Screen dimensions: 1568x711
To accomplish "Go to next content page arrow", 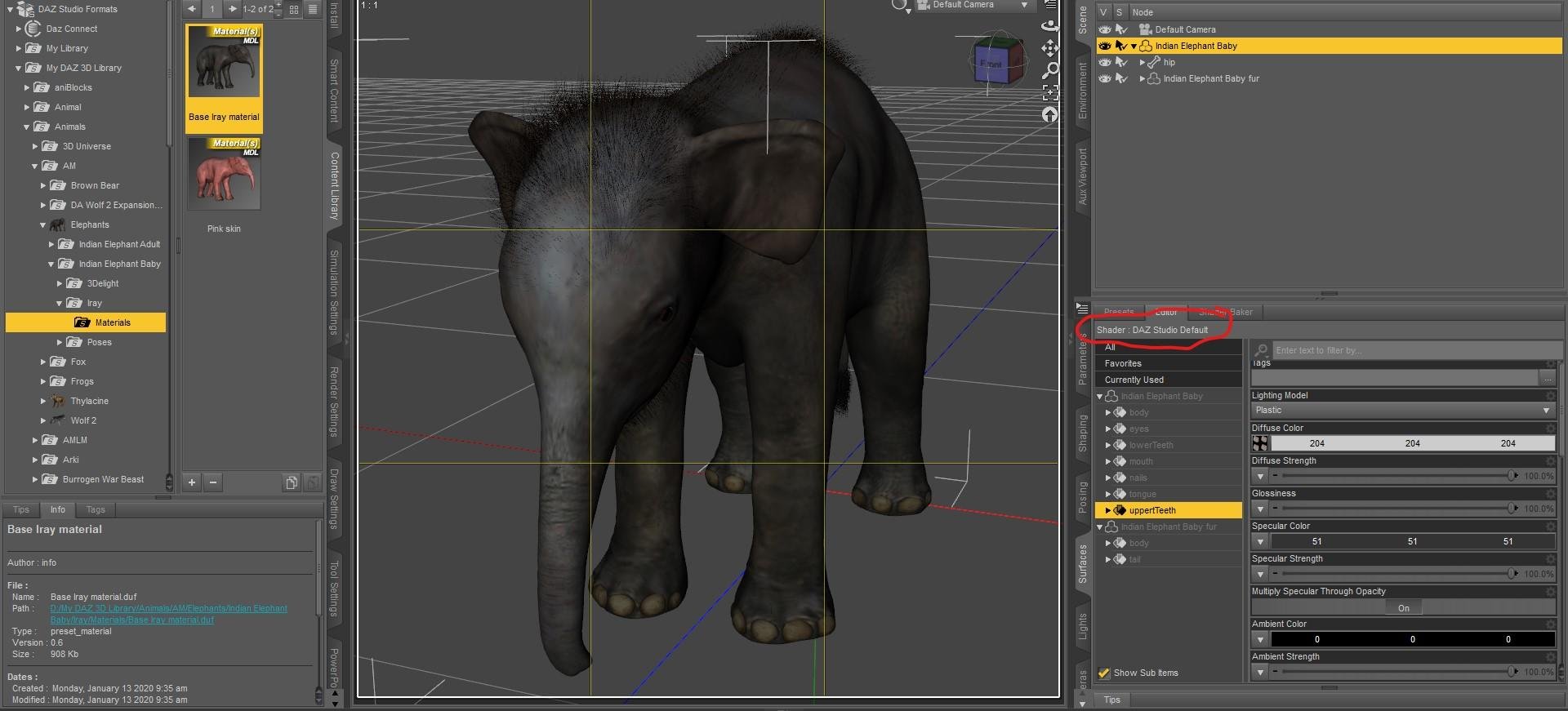I will [x=233, y=9].
